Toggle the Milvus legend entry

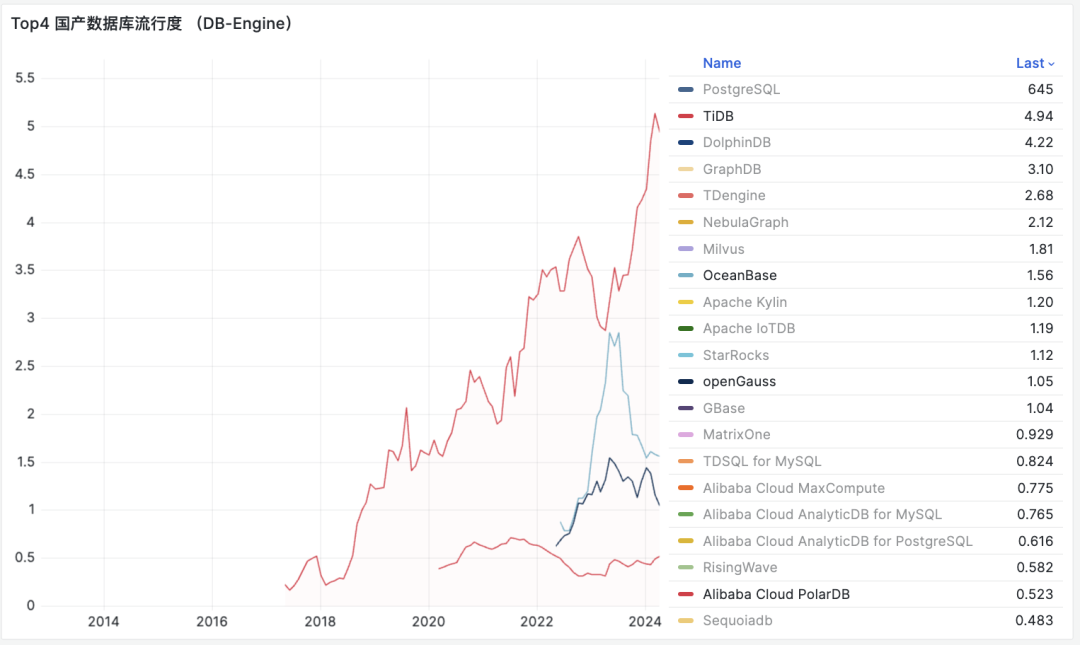723,249
